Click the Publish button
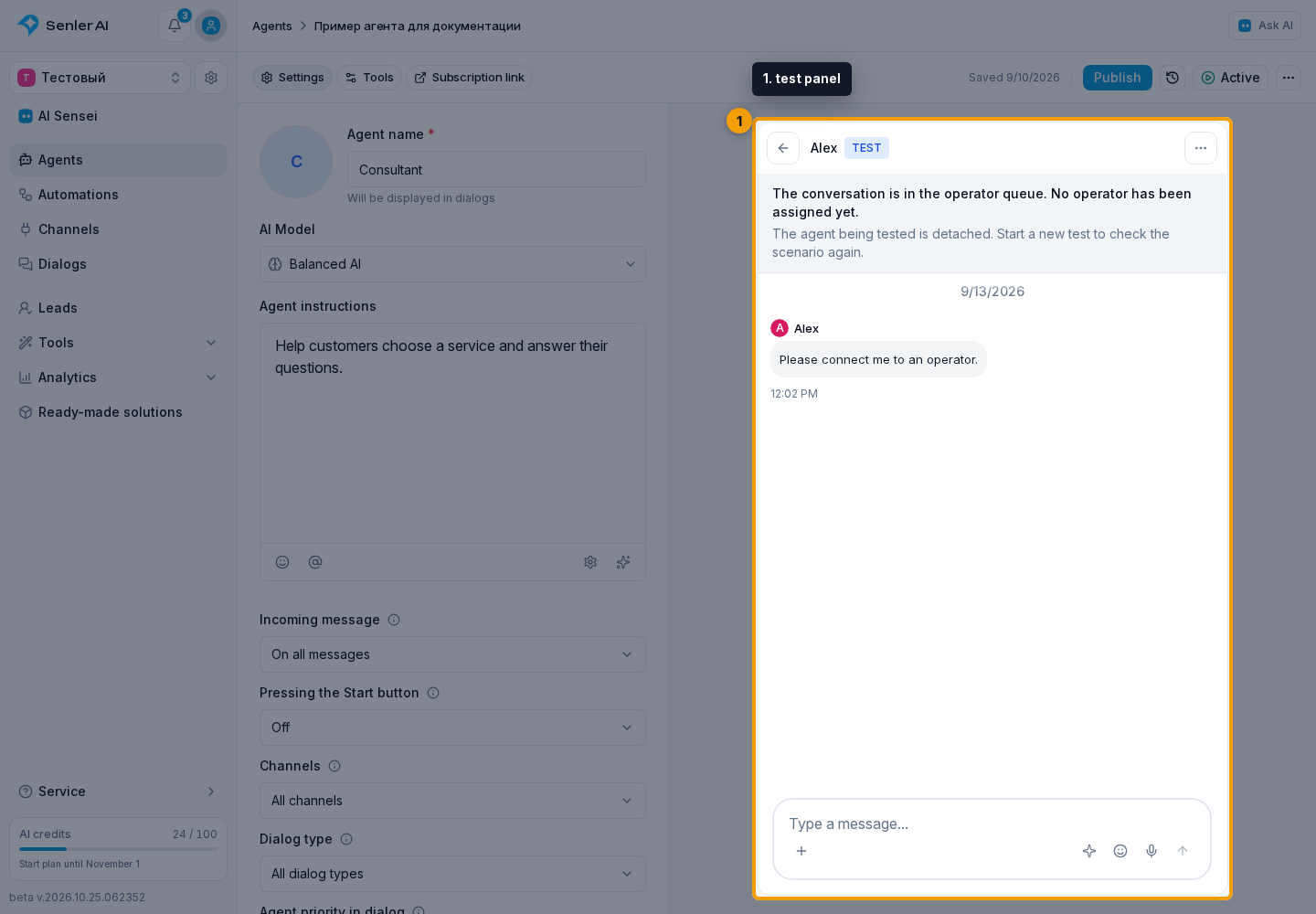Screen dimensions: 1316x914 click(x=1117, y=78)
